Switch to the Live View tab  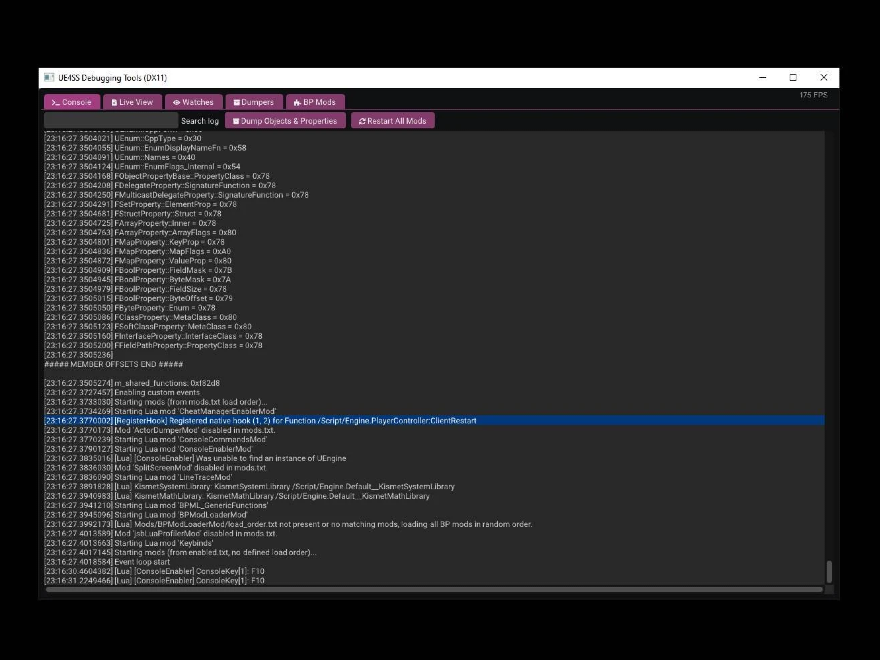tap(132, 102)
